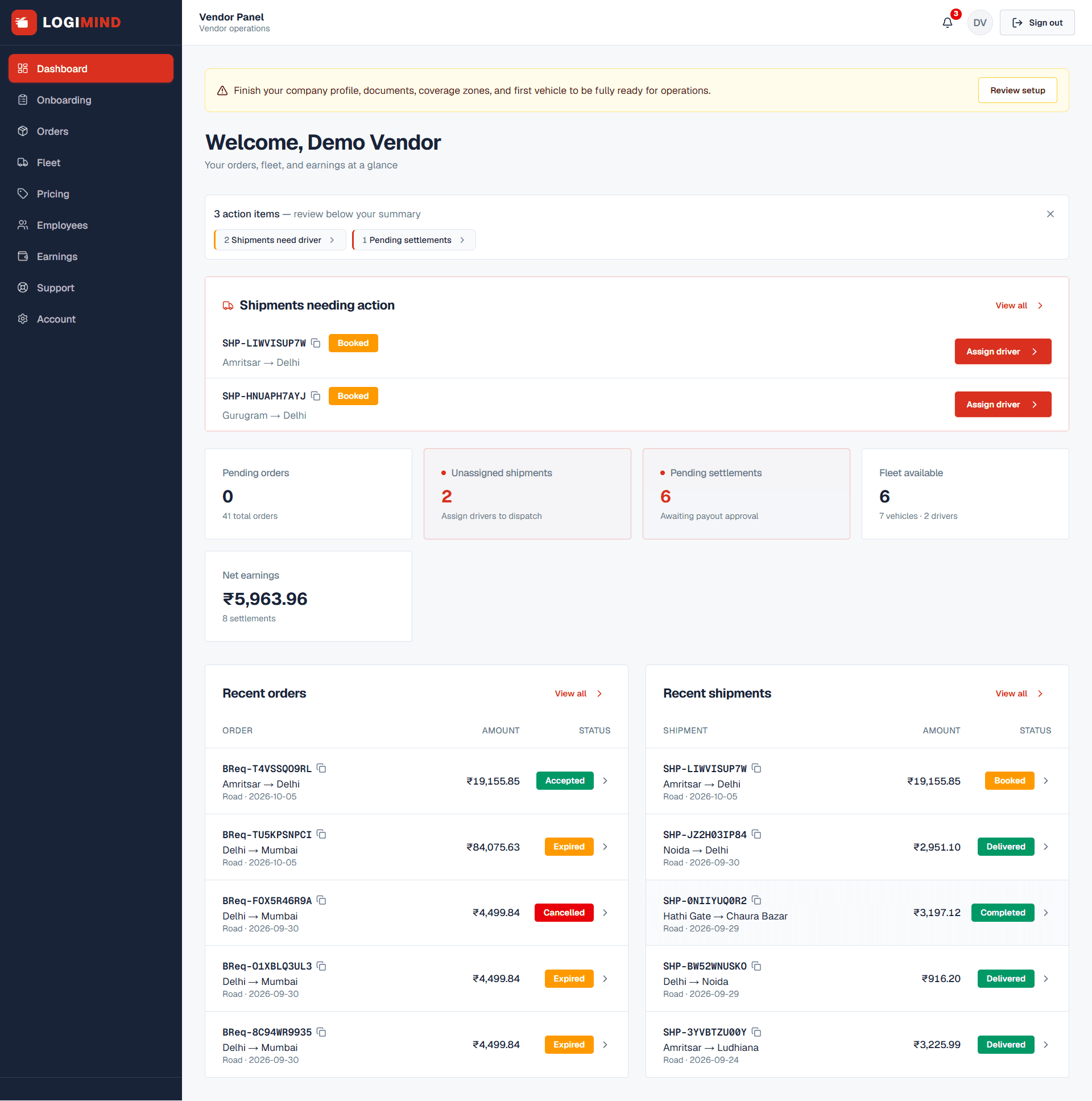Copy shipment ID SHP-0NIIYUQ0R2
The width and height of the screenshot is (1092, 1101).
[x=756, y=900]
